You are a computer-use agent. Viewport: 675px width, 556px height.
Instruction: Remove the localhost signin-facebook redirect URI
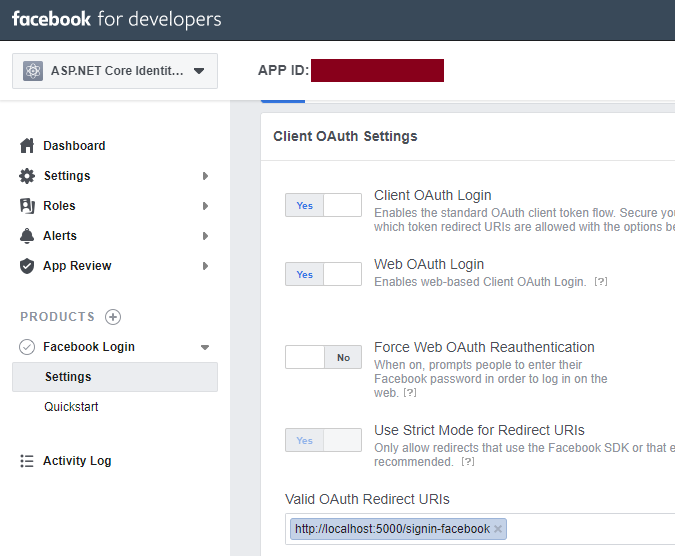[498, 529]
